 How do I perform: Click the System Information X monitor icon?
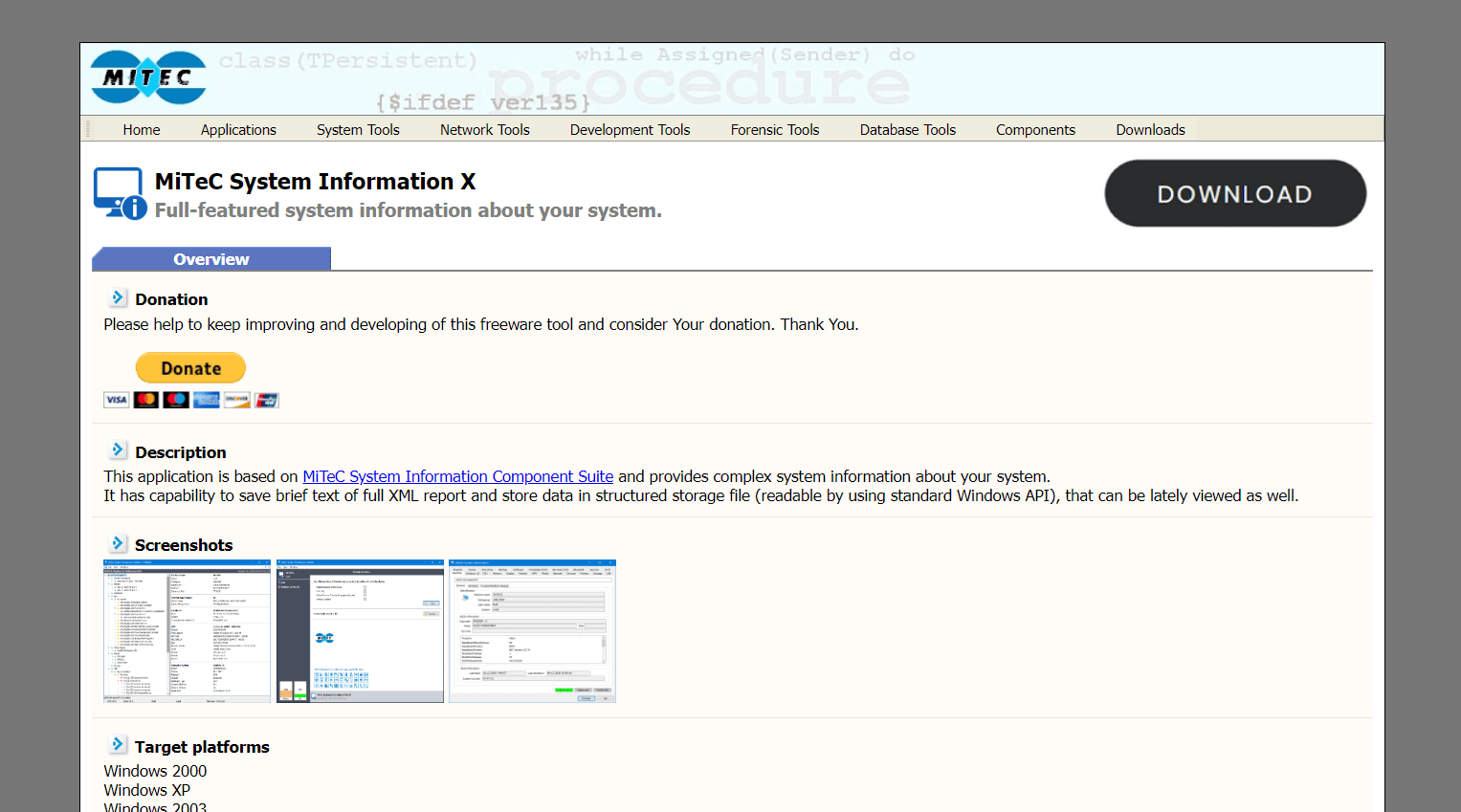120,193
